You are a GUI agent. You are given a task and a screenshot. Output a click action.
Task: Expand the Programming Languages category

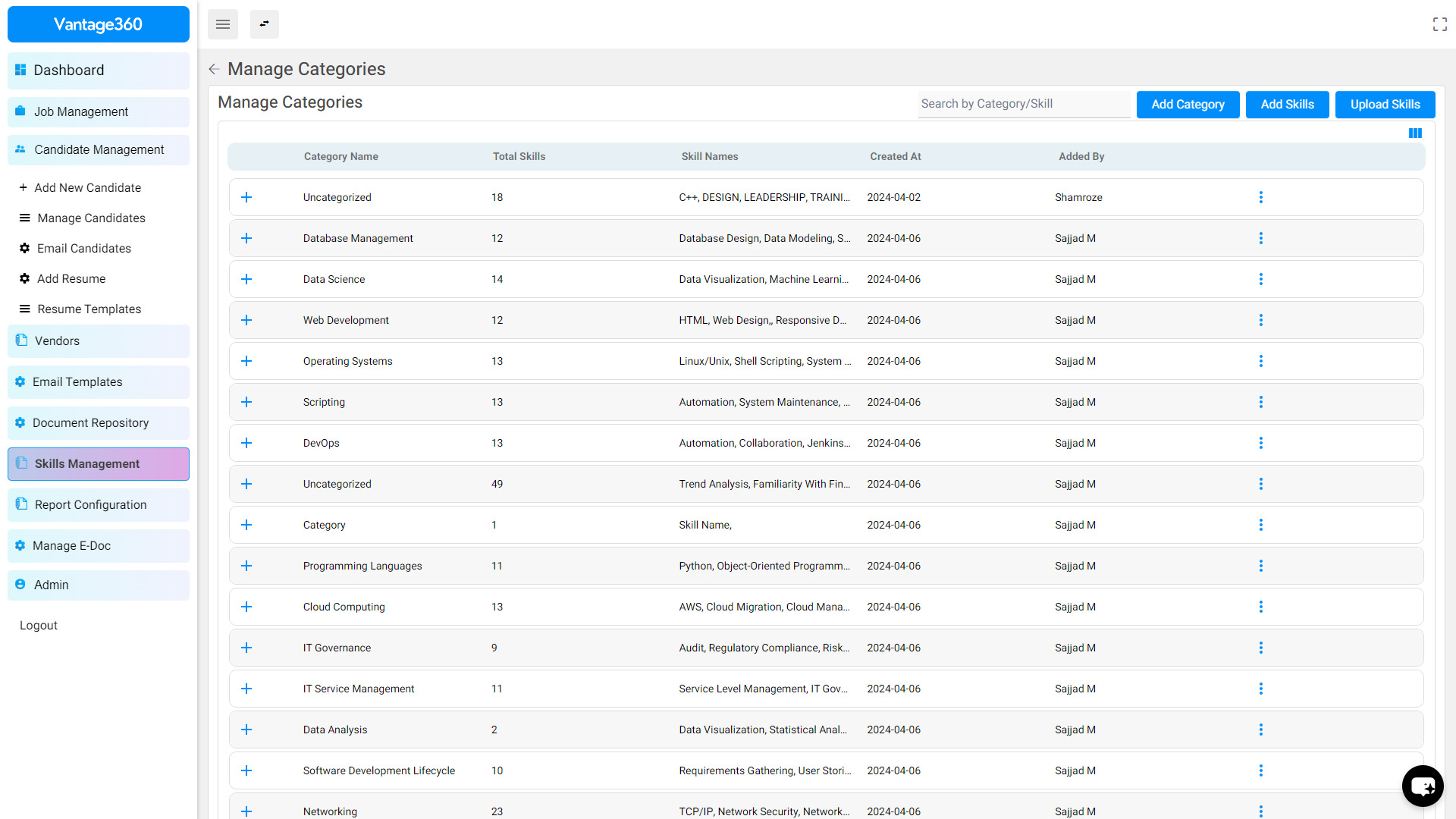pos(246,566)
